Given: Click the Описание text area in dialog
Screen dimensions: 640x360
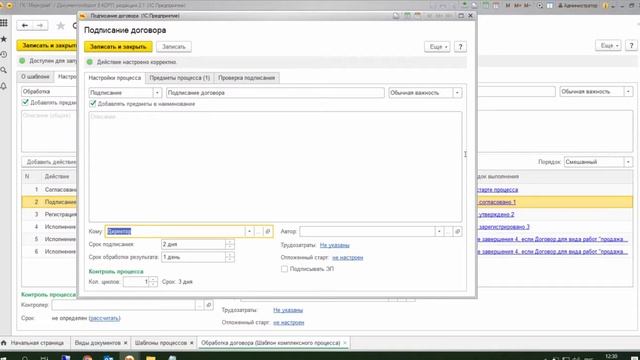Looking at the screenshot, I should click(x=276, y=167).
